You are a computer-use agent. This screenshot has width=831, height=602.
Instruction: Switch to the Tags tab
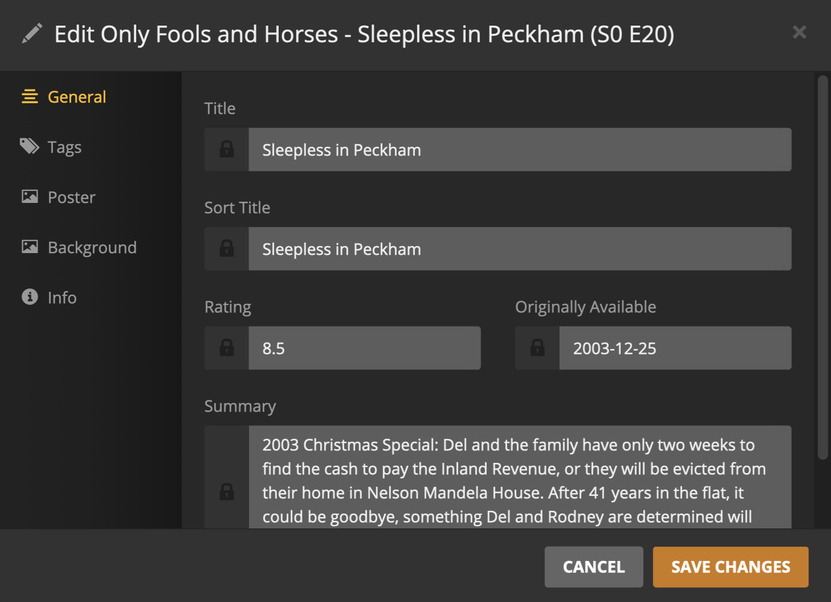(x=64, y=147)
